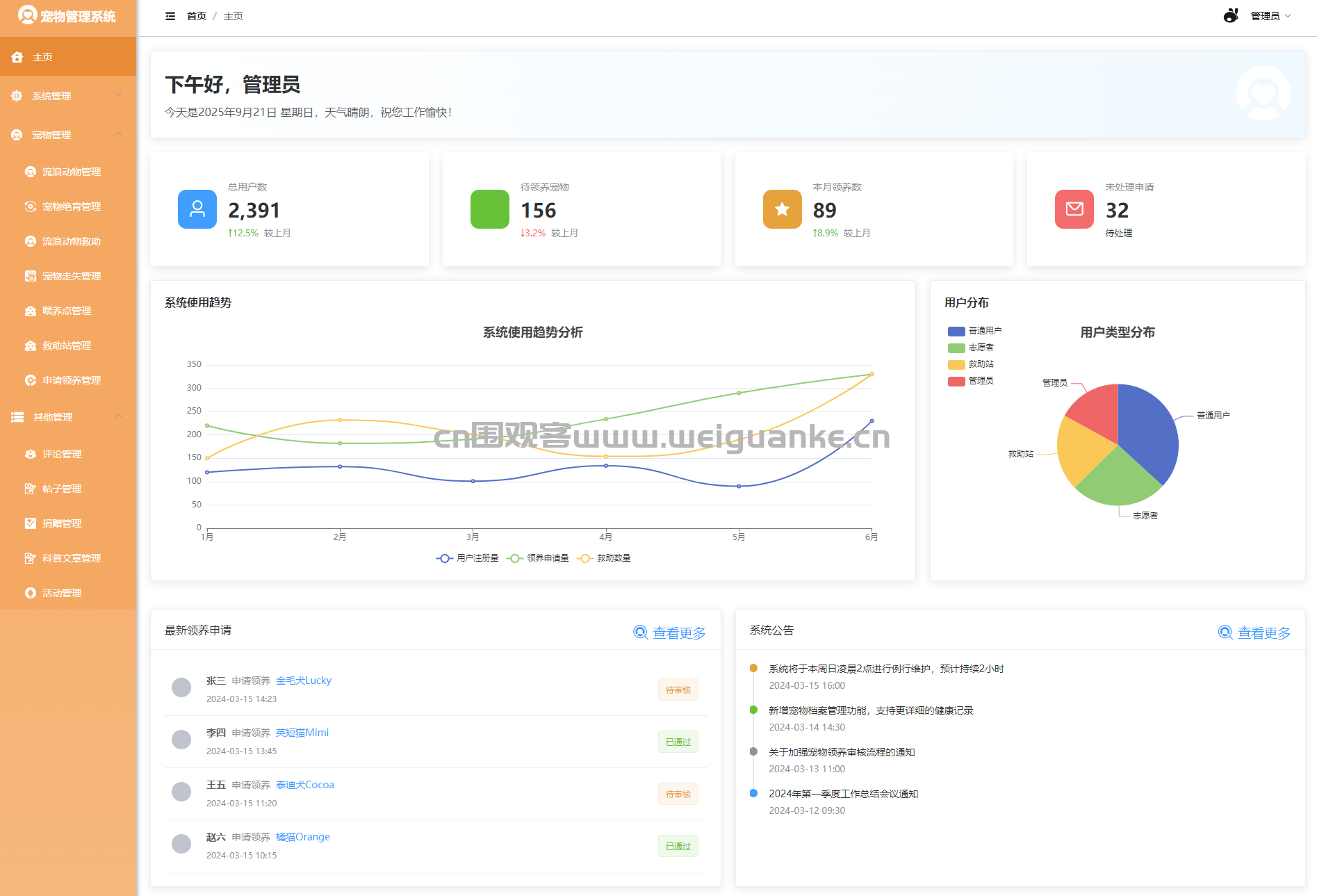This screenshot has height=896, width=1317.
Task: Click the edit icon next to 帖子管理
Action: tap(31, 489)
